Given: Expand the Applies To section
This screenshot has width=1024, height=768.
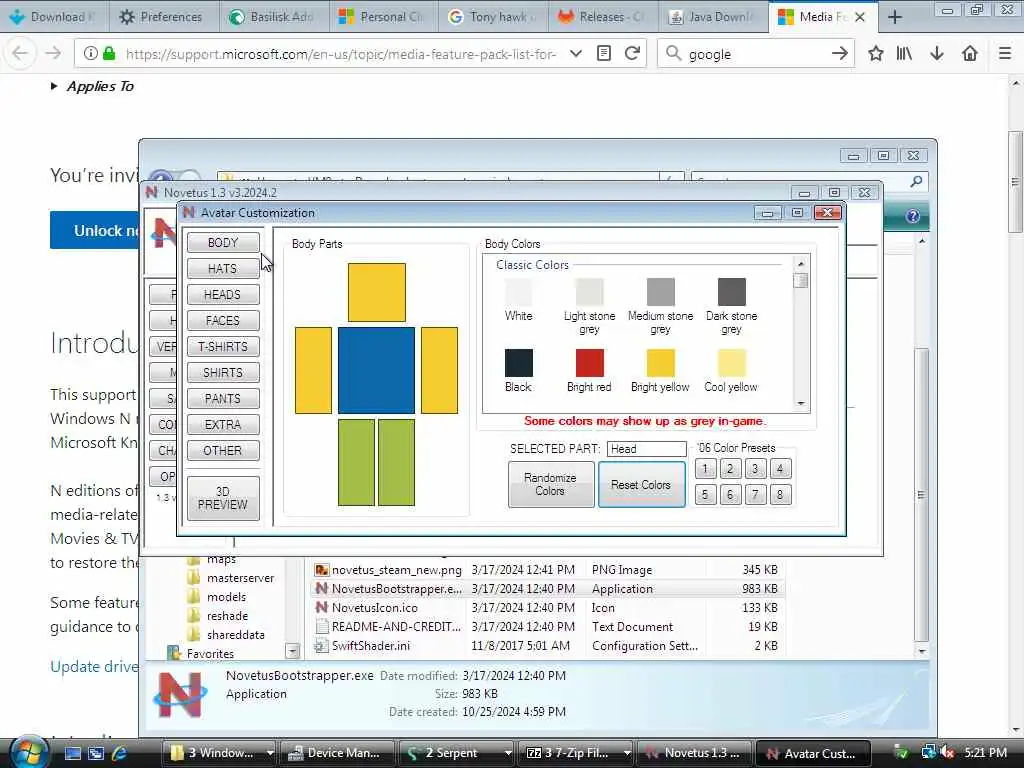Looking at the screenshot, I should pyautogui.click(x=93, y=86).
